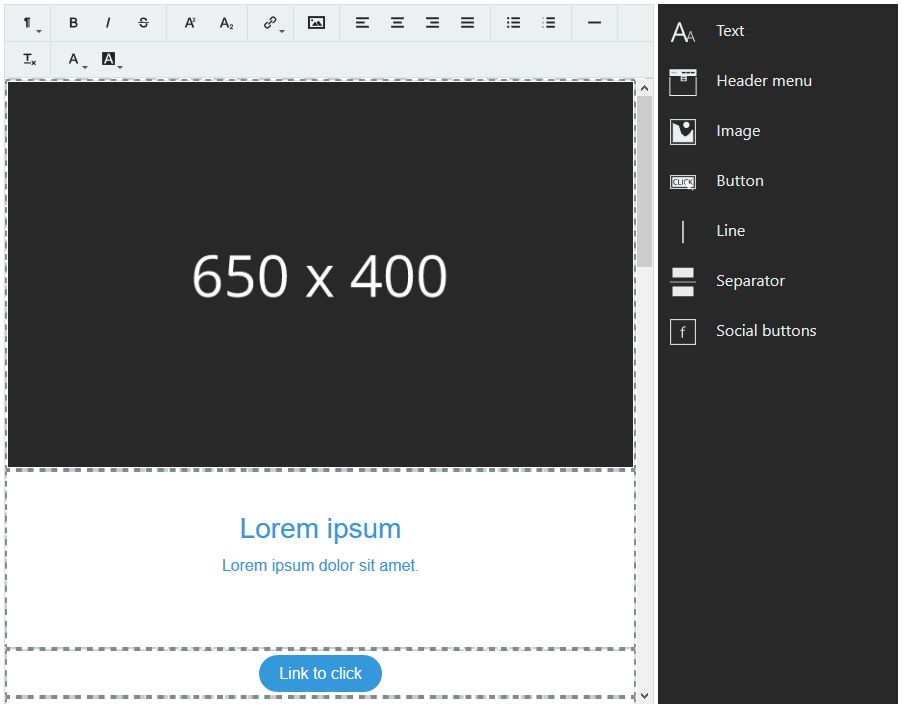Click the scrollbar down arrow
Image resolution: width=904 pixels, height=707 pixels.
coord(644,694)
